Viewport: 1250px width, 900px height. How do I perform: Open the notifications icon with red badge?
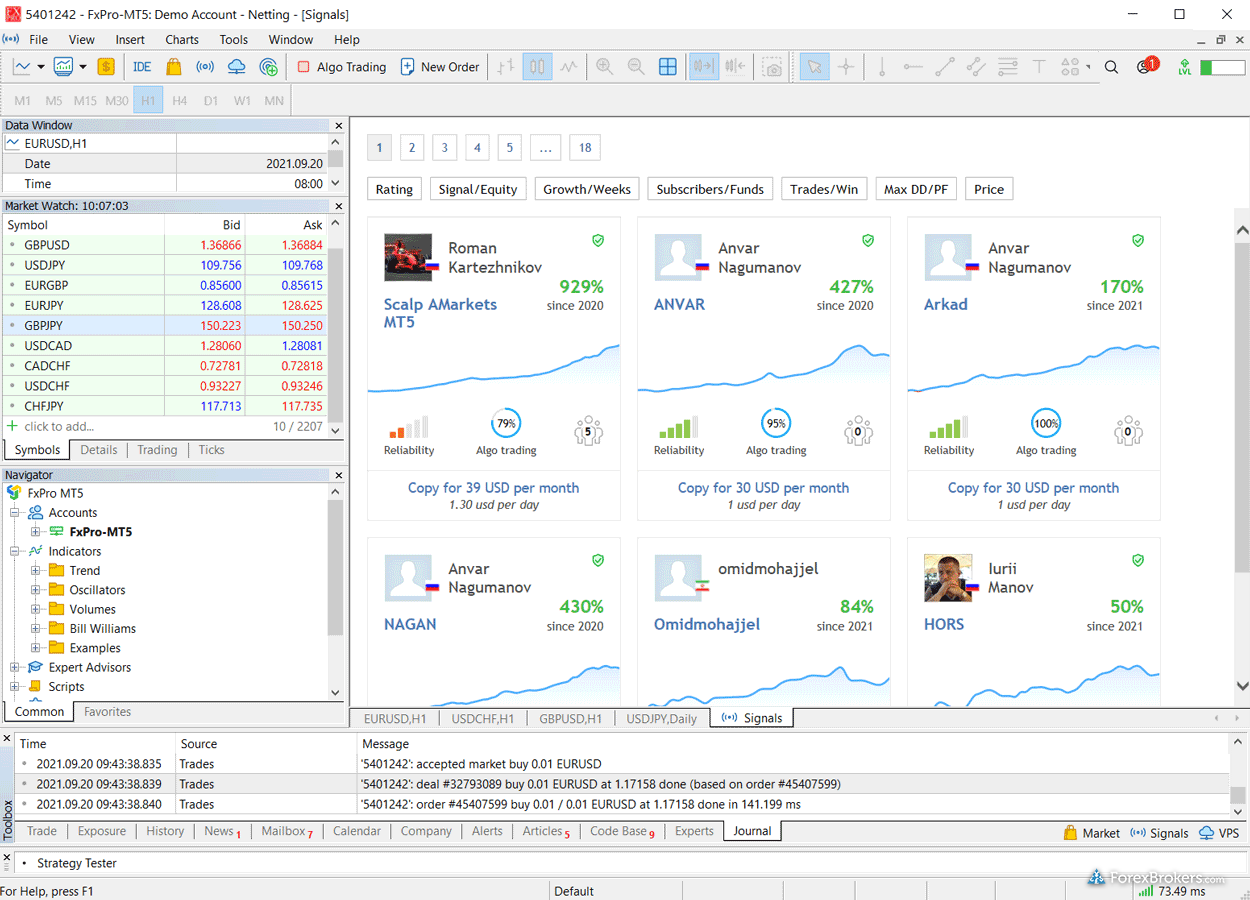click(x=1145, y=67)
